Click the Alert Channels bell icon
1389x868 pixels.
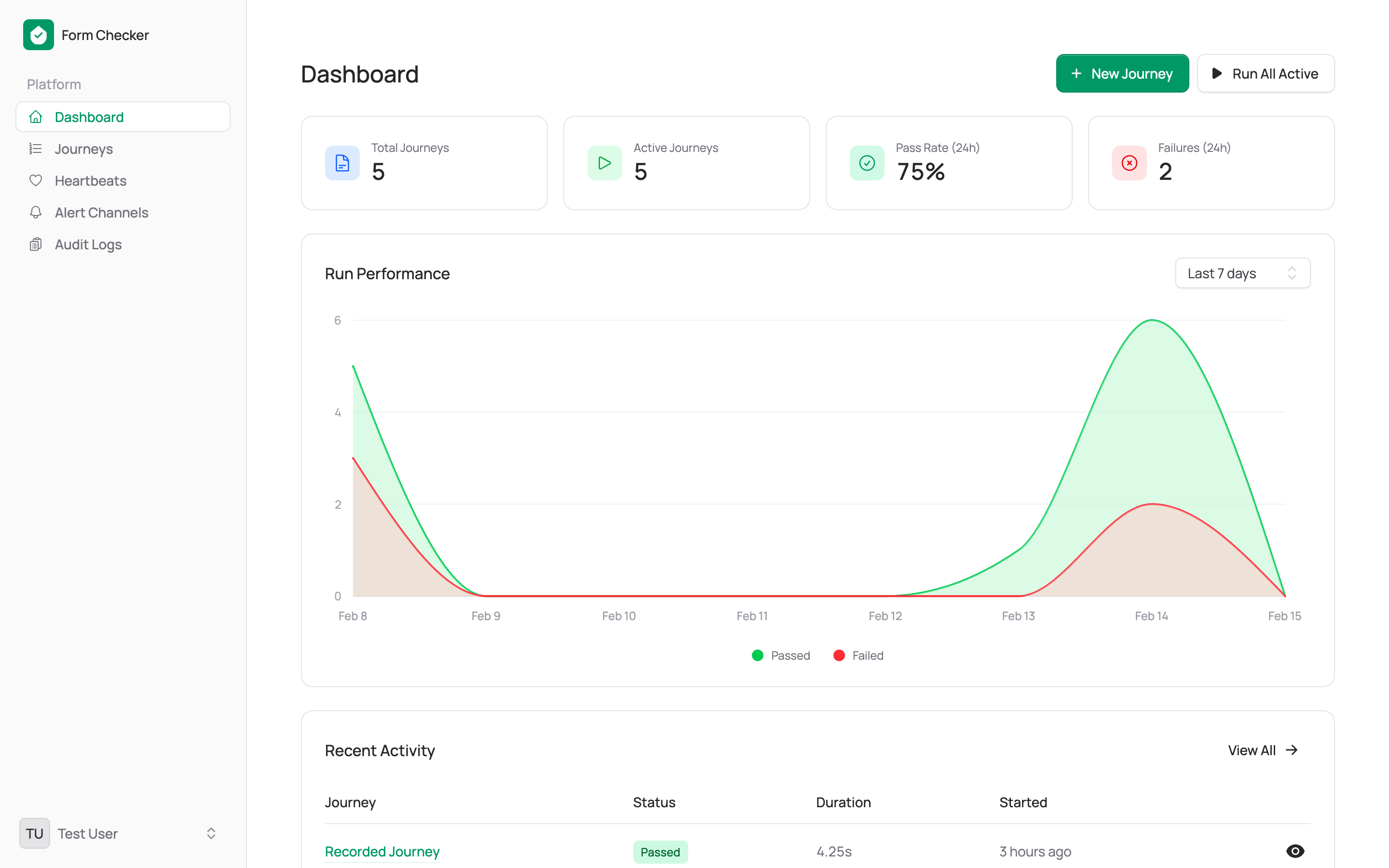coord(36,212)
